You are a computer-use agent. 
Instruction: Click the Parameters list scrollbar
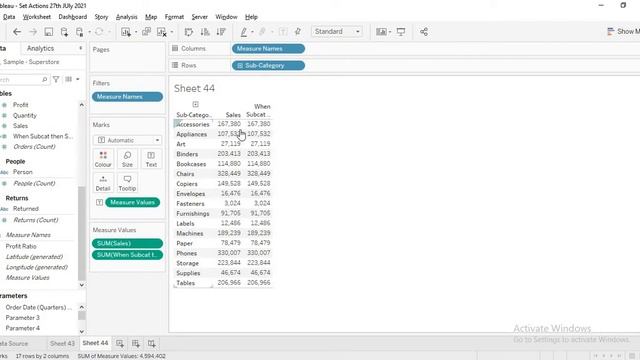(82, 316)
